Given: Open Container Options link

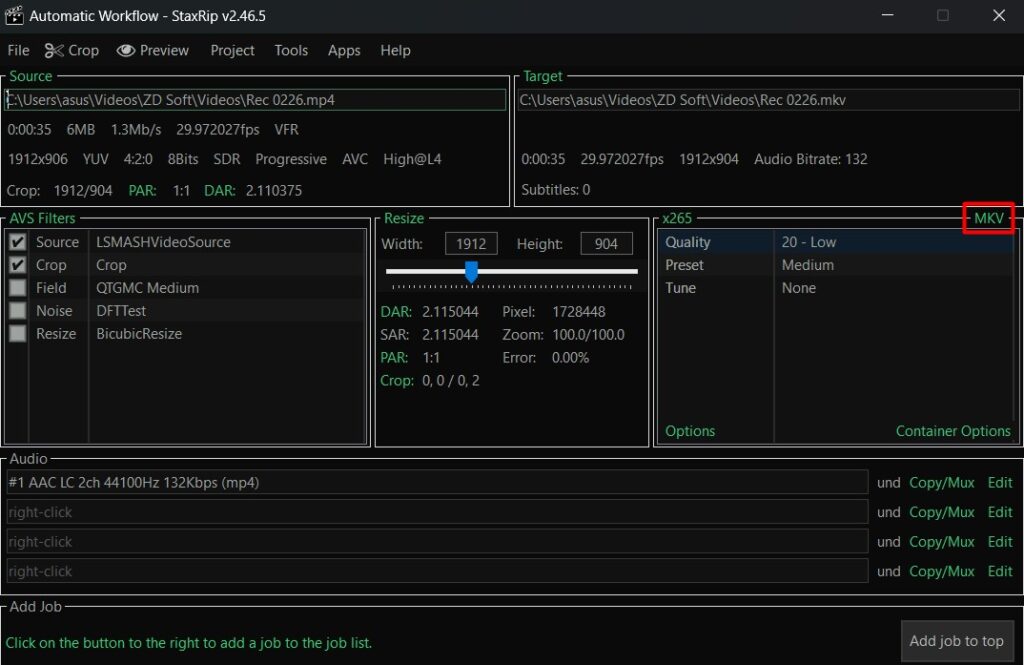Looking at the screenshot, I should coord(952,431).
